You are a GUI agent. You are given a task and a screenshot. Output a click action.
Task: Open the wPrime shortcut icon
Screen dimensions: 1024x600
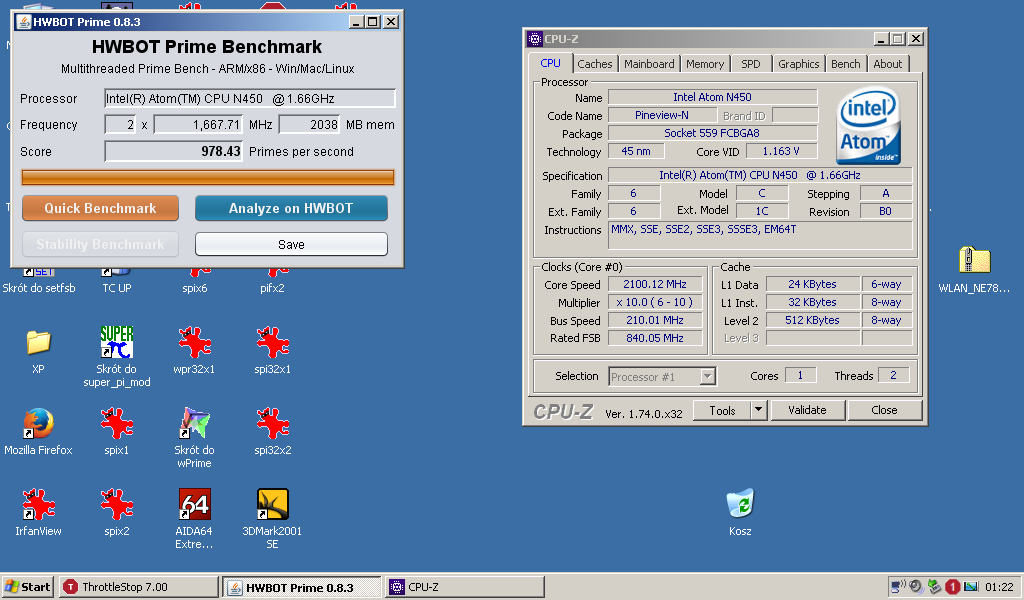(194, 424)
